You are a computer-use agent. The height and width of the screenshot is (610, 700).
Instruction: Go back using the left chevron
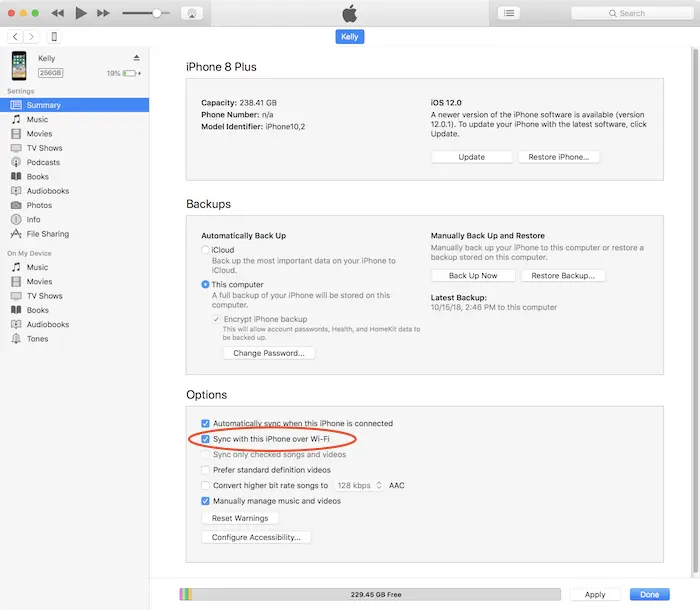pos(16,37)
